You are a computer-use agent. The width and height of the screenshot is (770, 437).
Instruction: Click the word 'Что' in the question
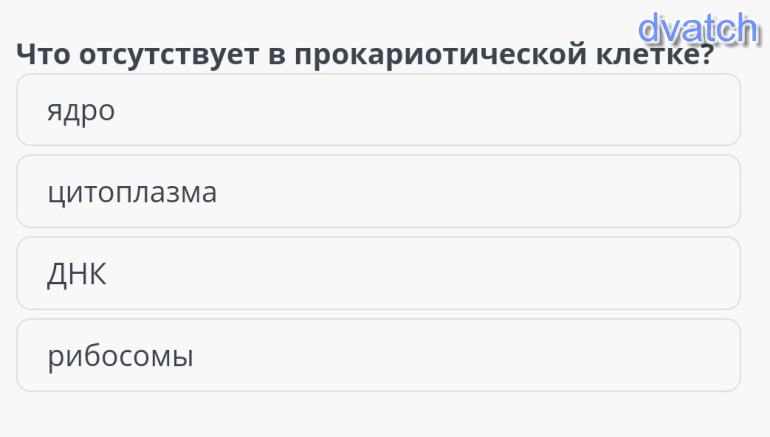click(x=42, y=55)
